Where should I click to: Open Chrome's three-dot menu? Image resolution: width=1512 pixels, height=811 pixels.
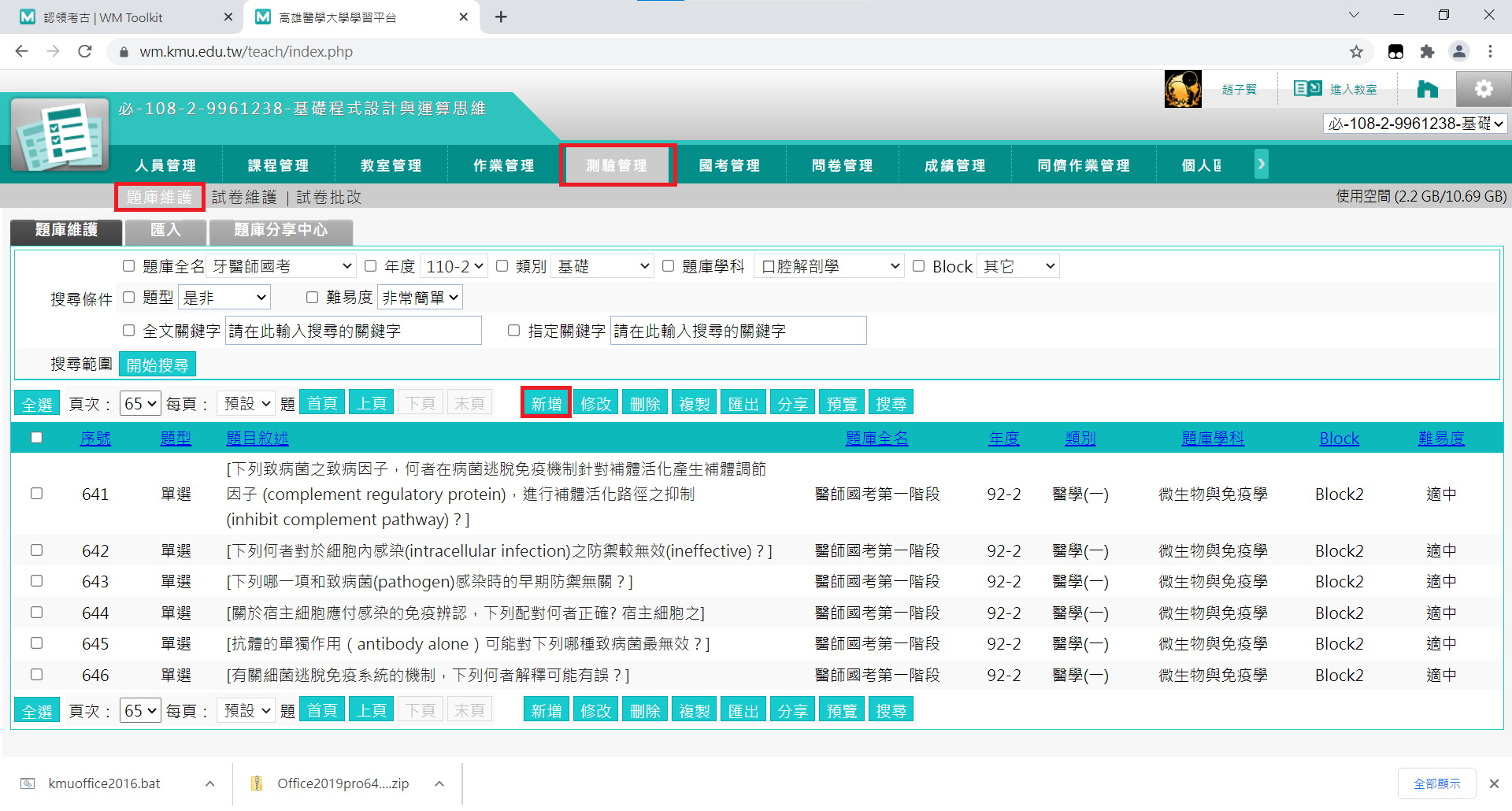pos(1490,52)
